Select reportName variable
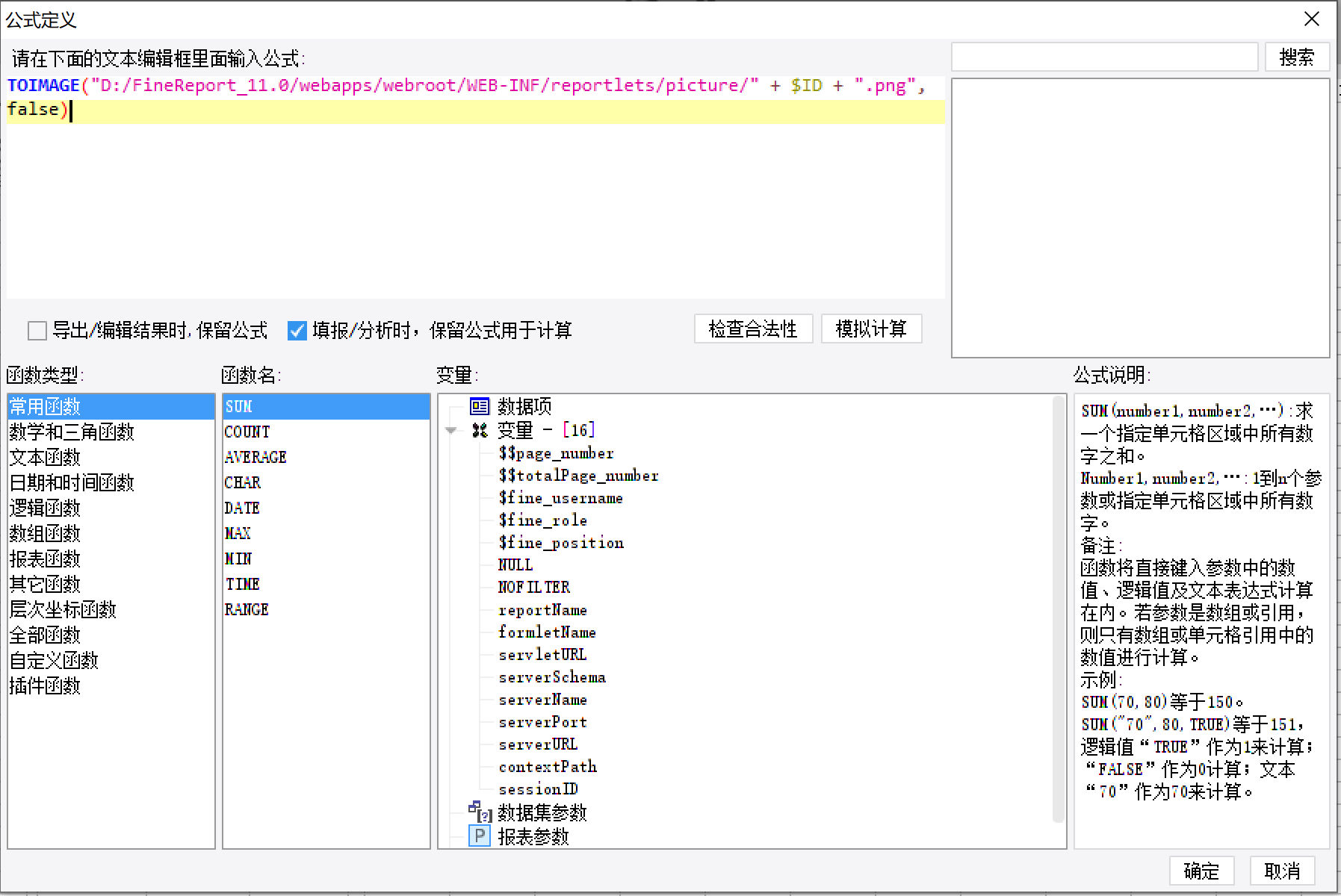1341x896 pixels. coord(542,610)
